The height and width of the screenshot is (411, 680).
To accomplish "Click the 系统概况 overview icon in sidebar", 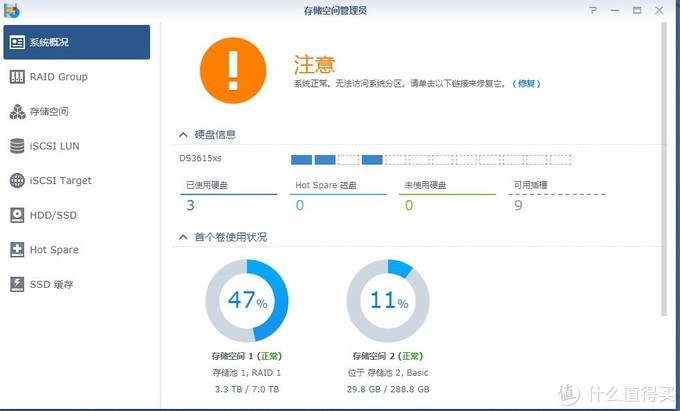I will coord(17,42).
